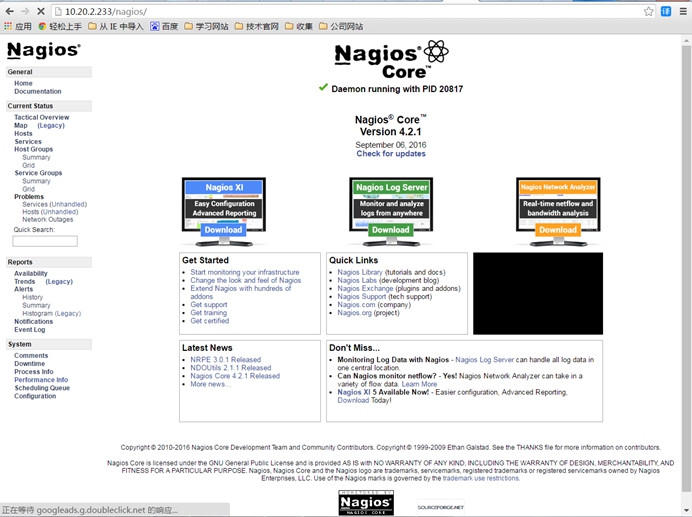
Task: Open Hosts (Unhandled) problems
Action: [x=50, y=212]
